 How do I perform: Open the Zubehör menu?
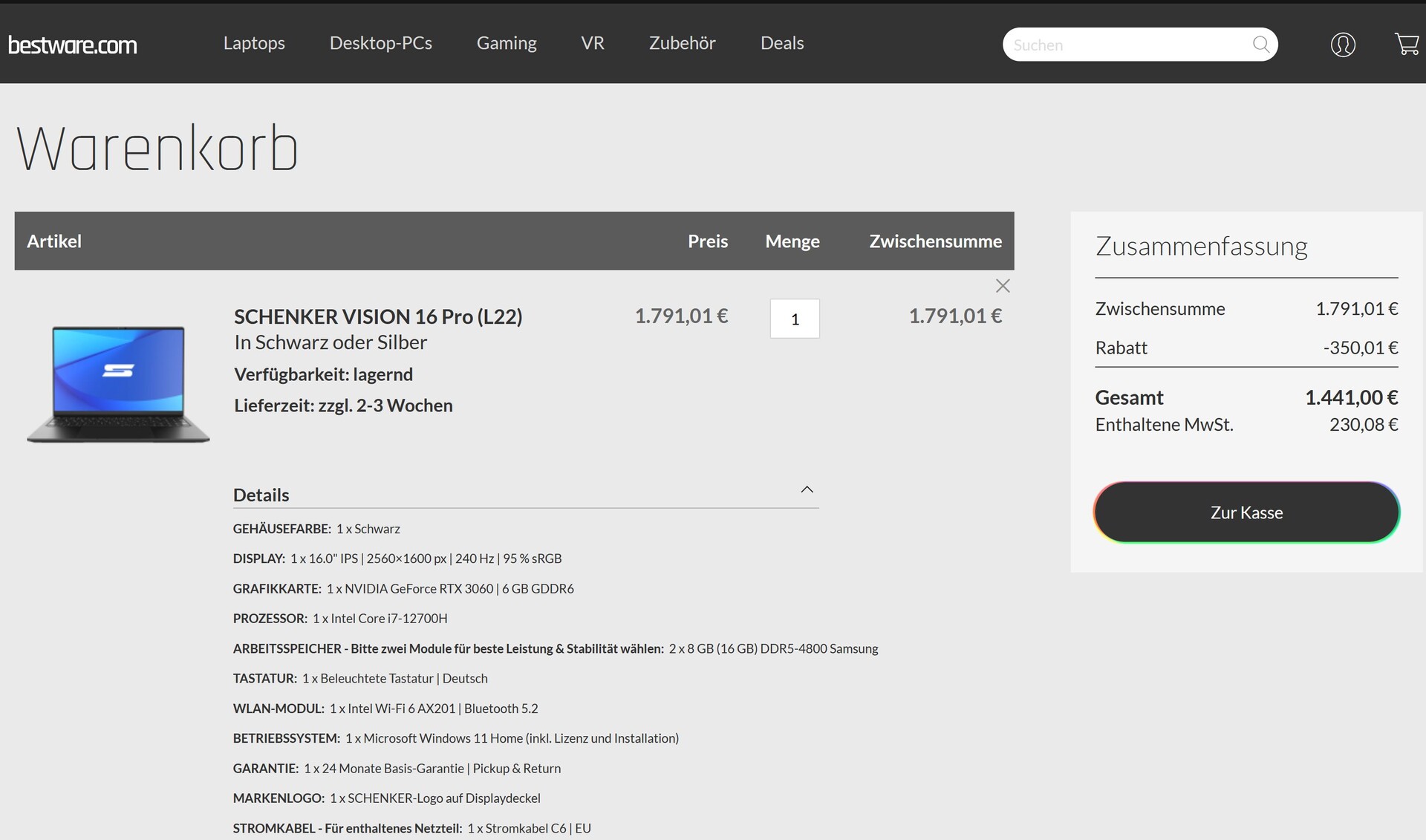click(682, 43)
